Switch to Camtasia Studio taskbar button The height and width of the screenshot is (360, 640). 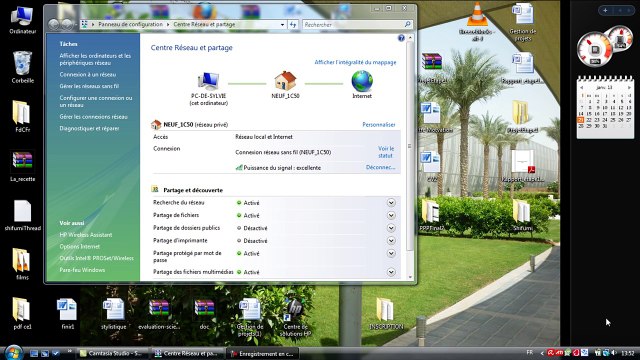[113, 353]
